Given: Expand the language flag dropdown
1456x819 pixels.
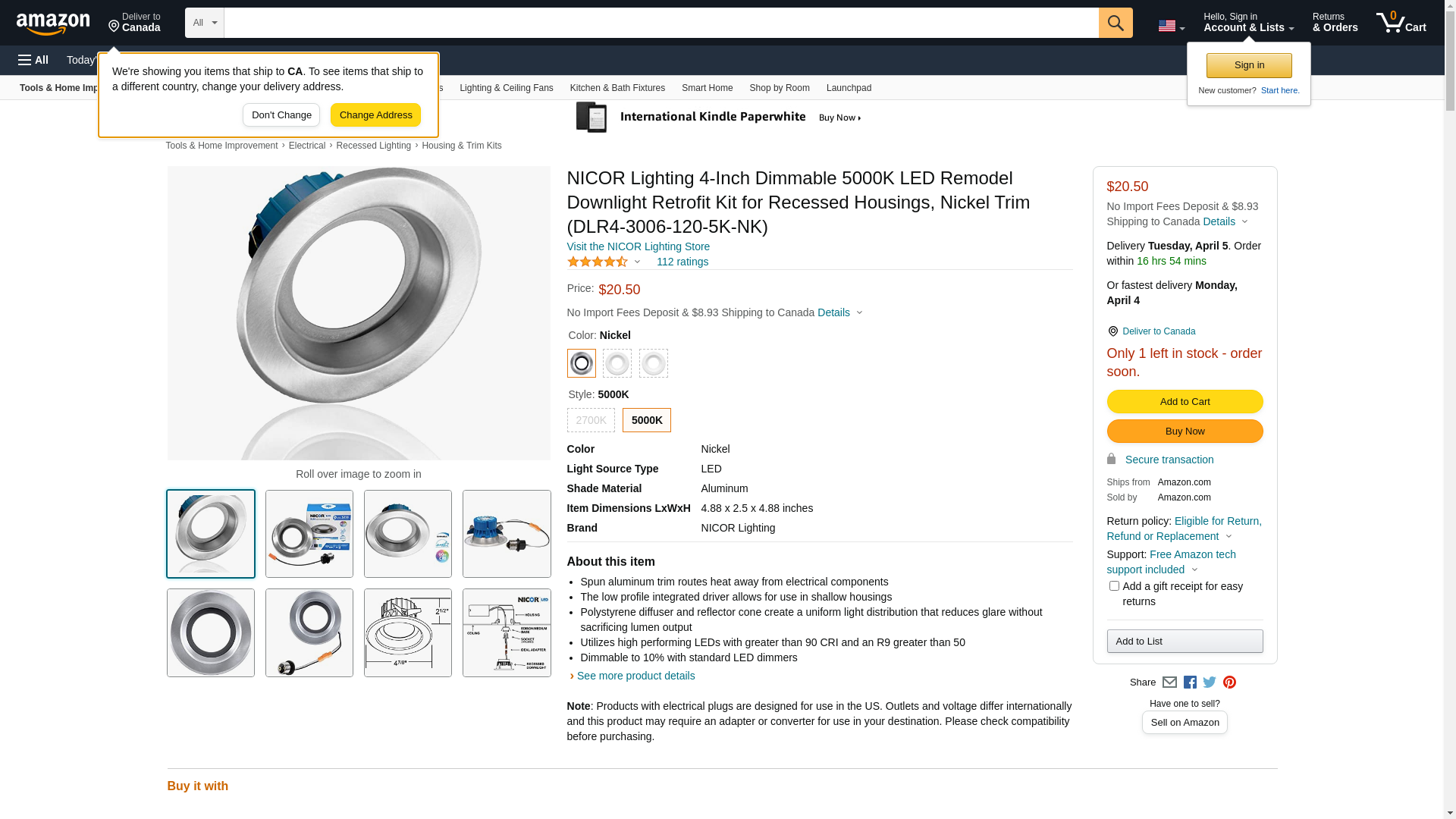Looking at the screenshot, I should 1171,27.
